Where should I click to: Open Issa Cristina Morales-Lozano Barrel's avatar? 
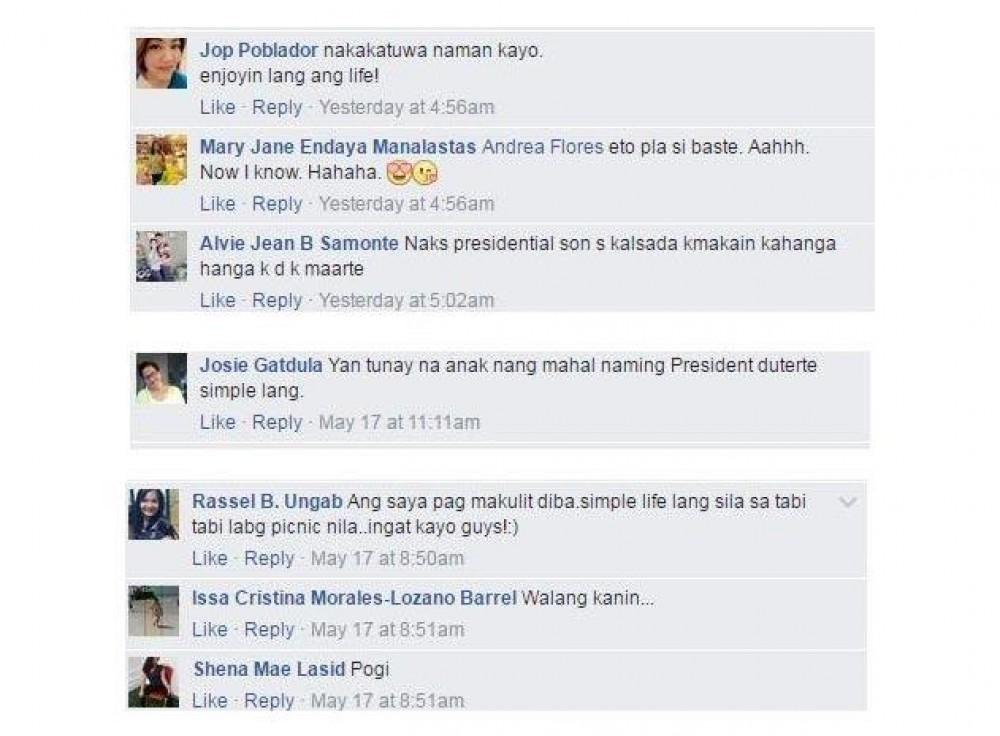[154, 611]
